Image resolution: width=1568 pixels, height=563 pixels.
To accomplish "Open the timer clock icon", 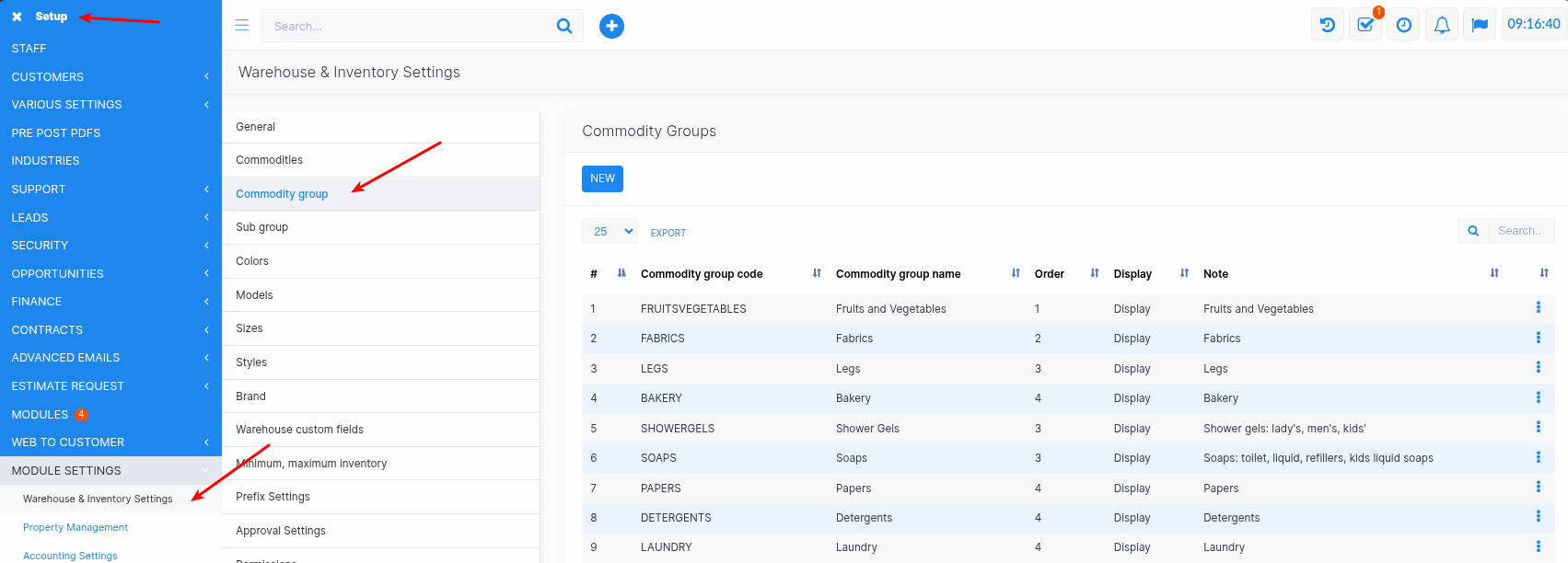I will coord(1403,25).
